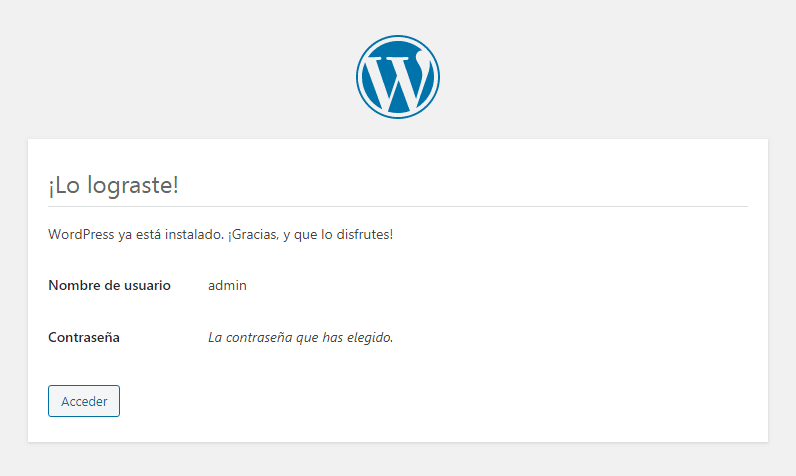Click the Contraseña label
796x476 pixels.
(x=84, y=337)
